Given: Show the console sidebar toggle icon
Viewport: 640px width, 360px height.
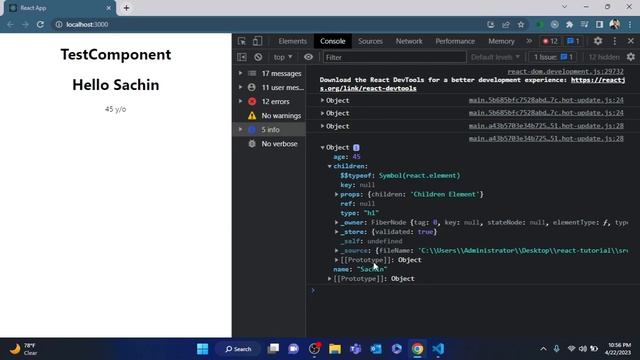Looking at the screenshot, I should 242,57.
